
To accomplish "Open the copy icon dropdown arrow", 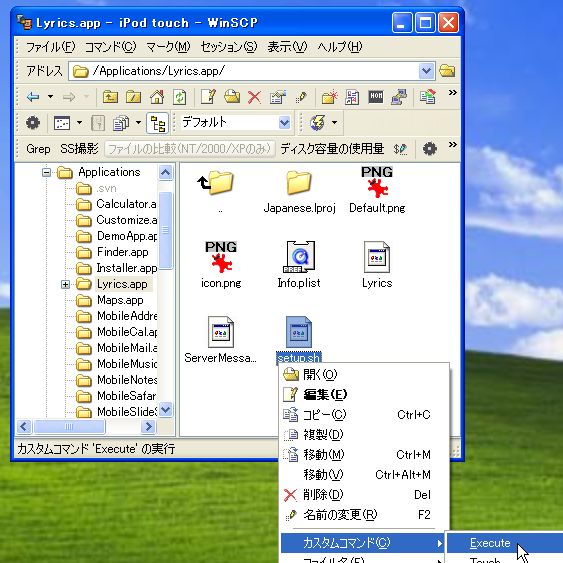I will 139,123.
